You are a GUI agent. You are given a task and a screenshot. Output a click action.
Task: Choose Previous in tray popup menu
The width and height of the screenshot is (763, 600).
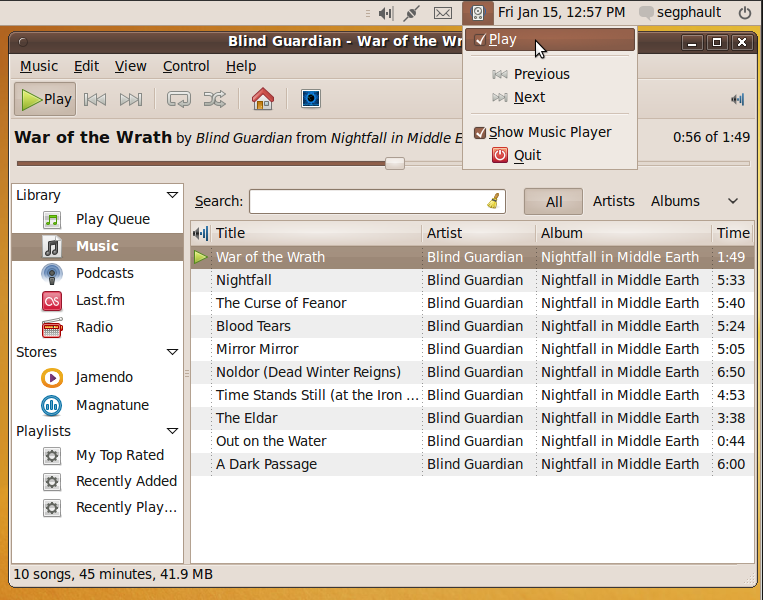coord(550,74)
